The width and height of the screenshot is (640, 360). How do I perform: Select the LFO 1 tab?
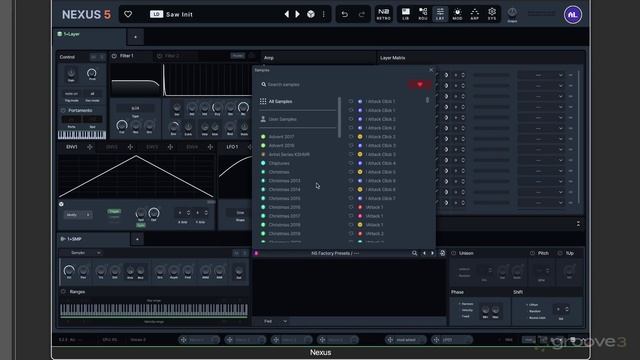232,147
